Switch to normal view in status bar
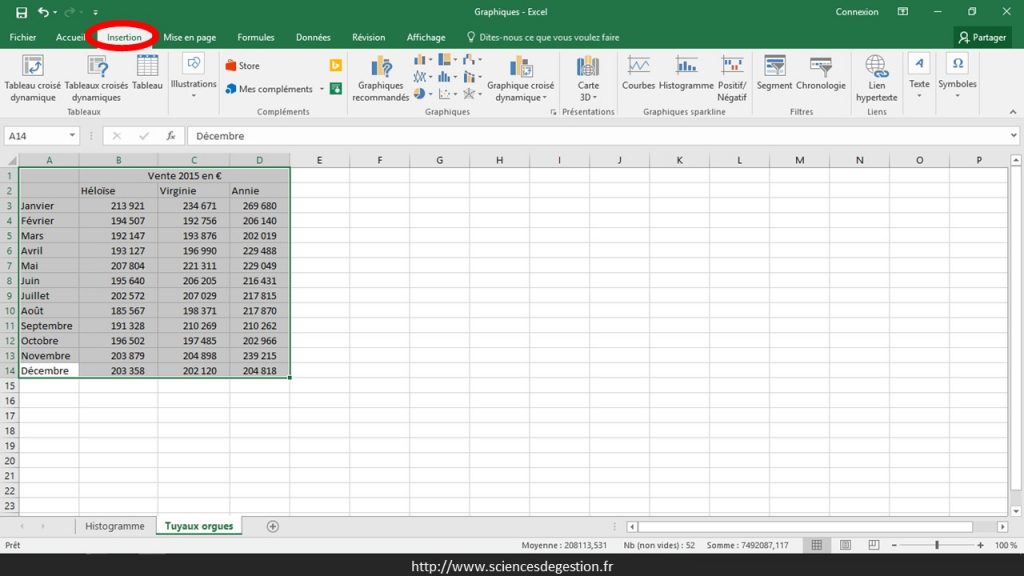This screenshot has width=1024, height=576. [x=817, y=545]
